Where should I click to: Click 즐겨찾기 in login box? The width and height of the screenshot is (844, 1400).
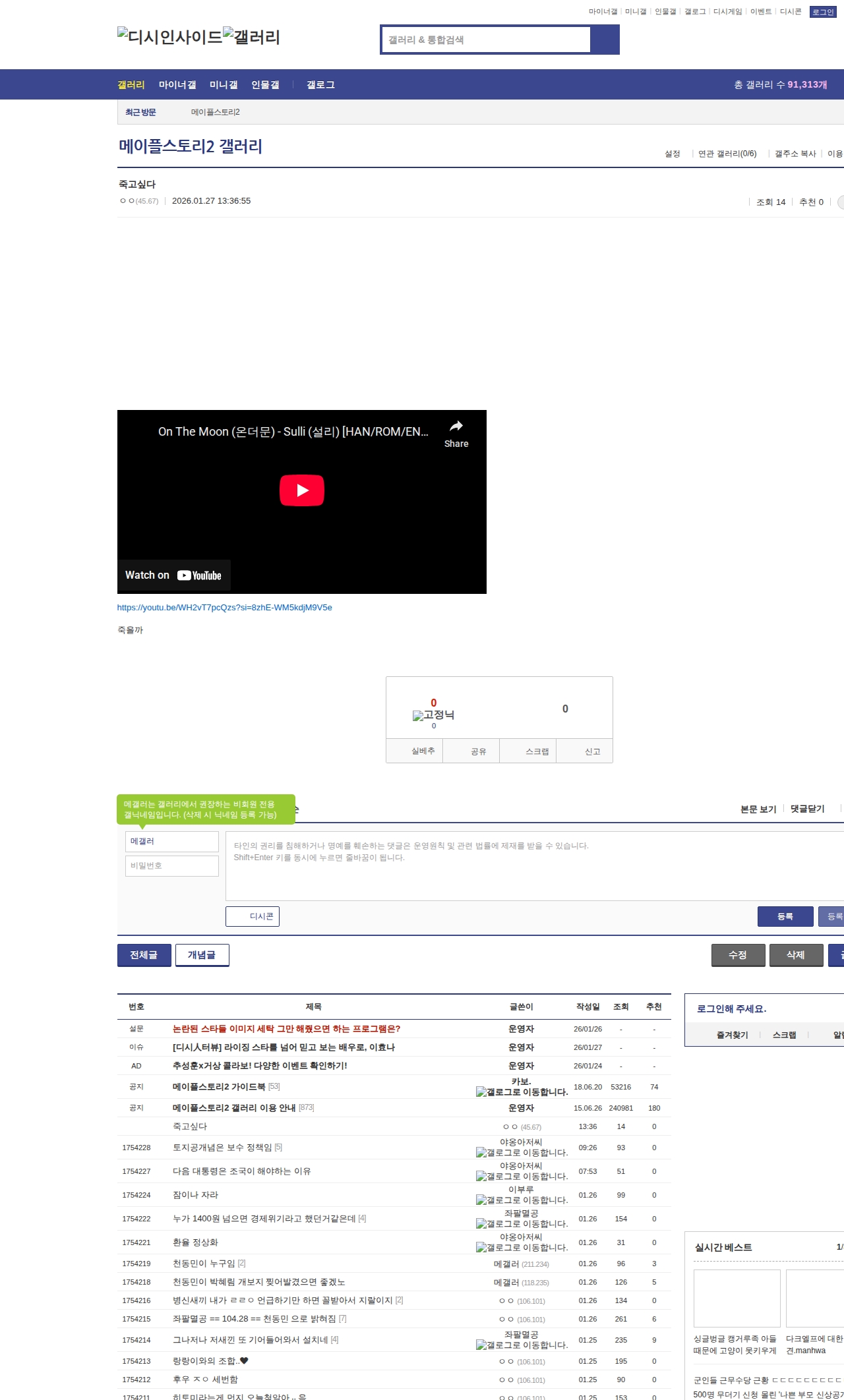pyautogui.click(x=733, y=1035)
